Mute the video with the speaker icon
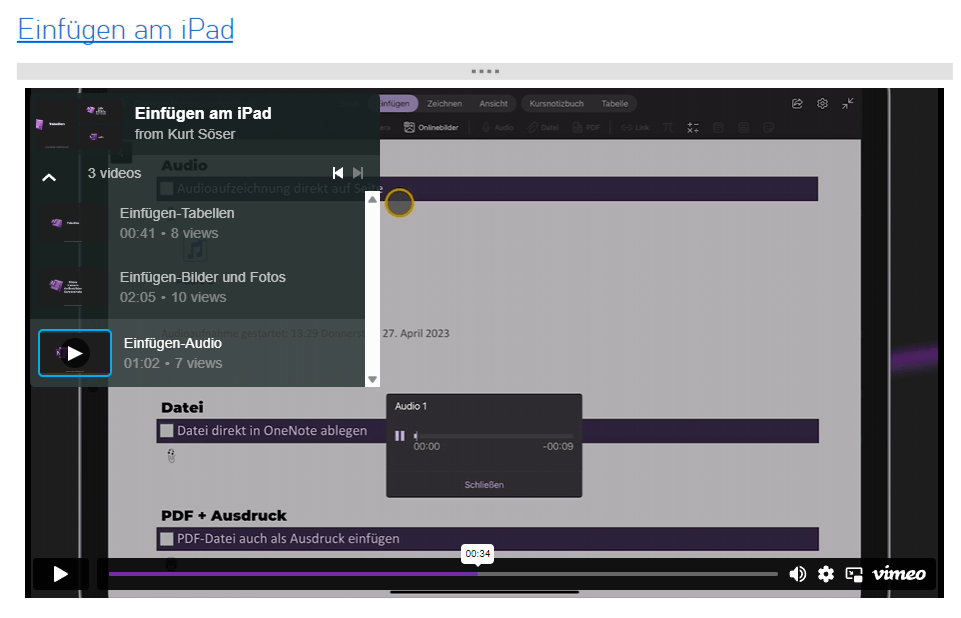Viewport: 961px width, 618px height. 797,574
